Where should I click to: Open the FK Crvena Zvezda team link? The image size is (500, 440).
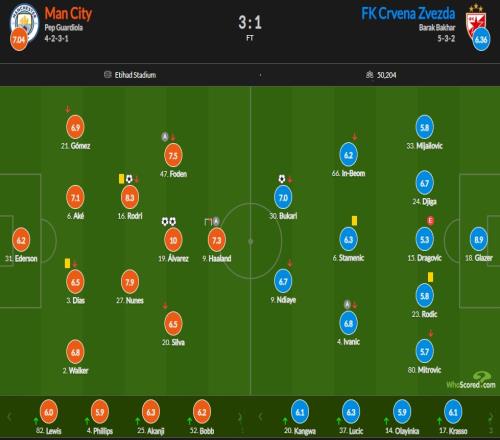click(x=408, y=14)
